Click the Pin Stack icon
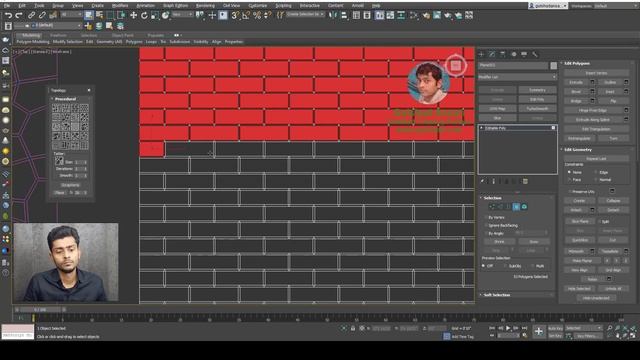The width and height of the screenshot is (640, 360). click(x=482, y=181)
